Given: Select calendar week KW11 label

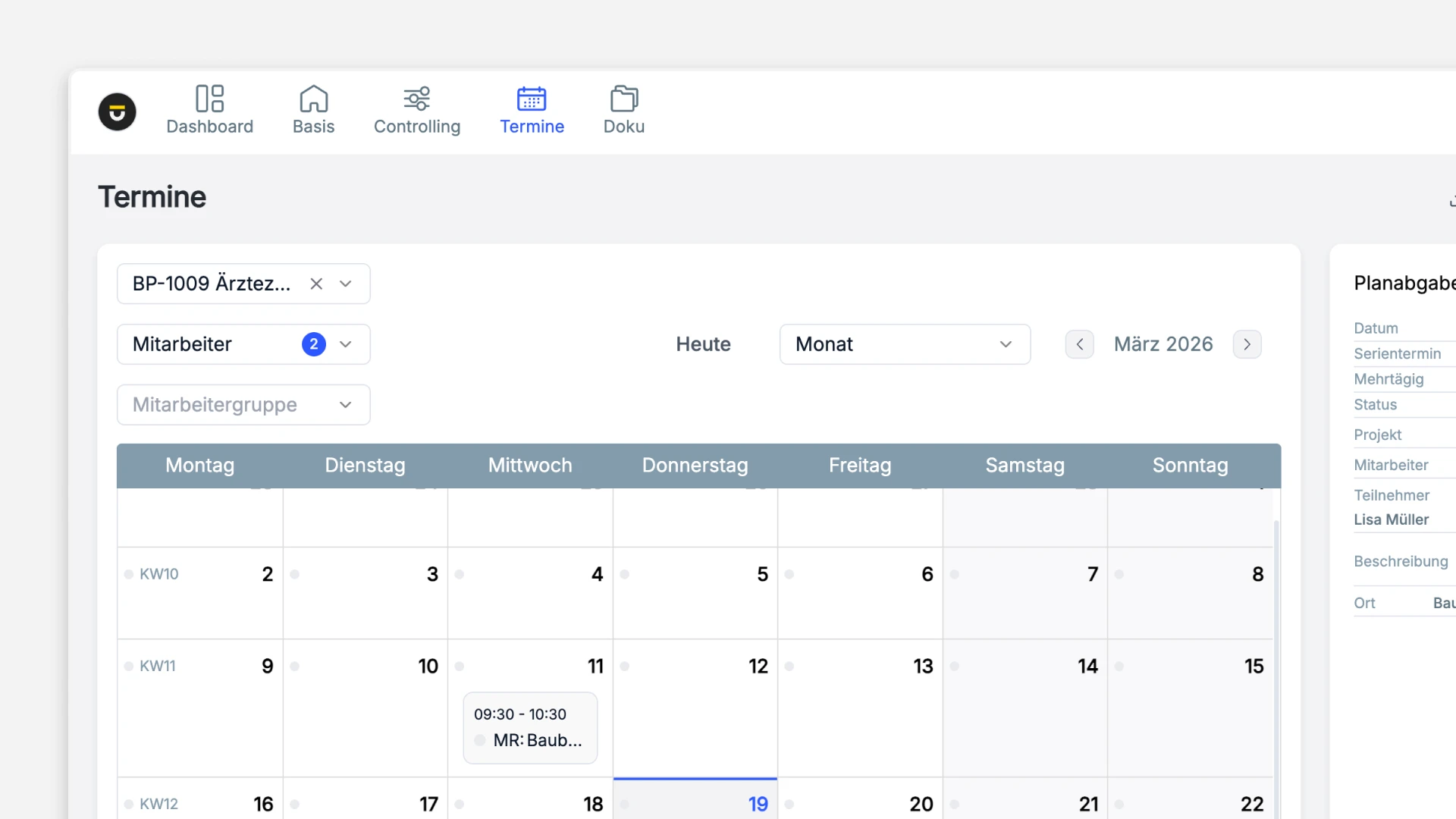Looking at the screenshot, I should point(157,666).
